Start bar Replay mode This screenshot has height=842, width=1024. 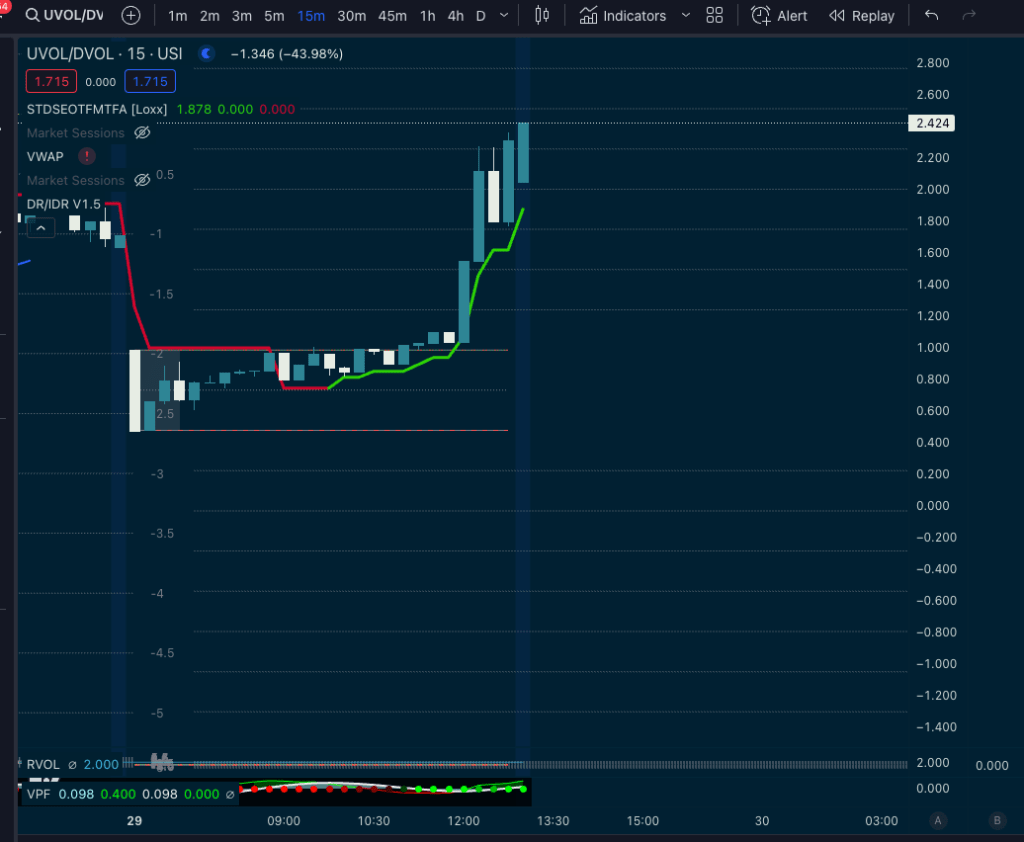pos(862,16)
